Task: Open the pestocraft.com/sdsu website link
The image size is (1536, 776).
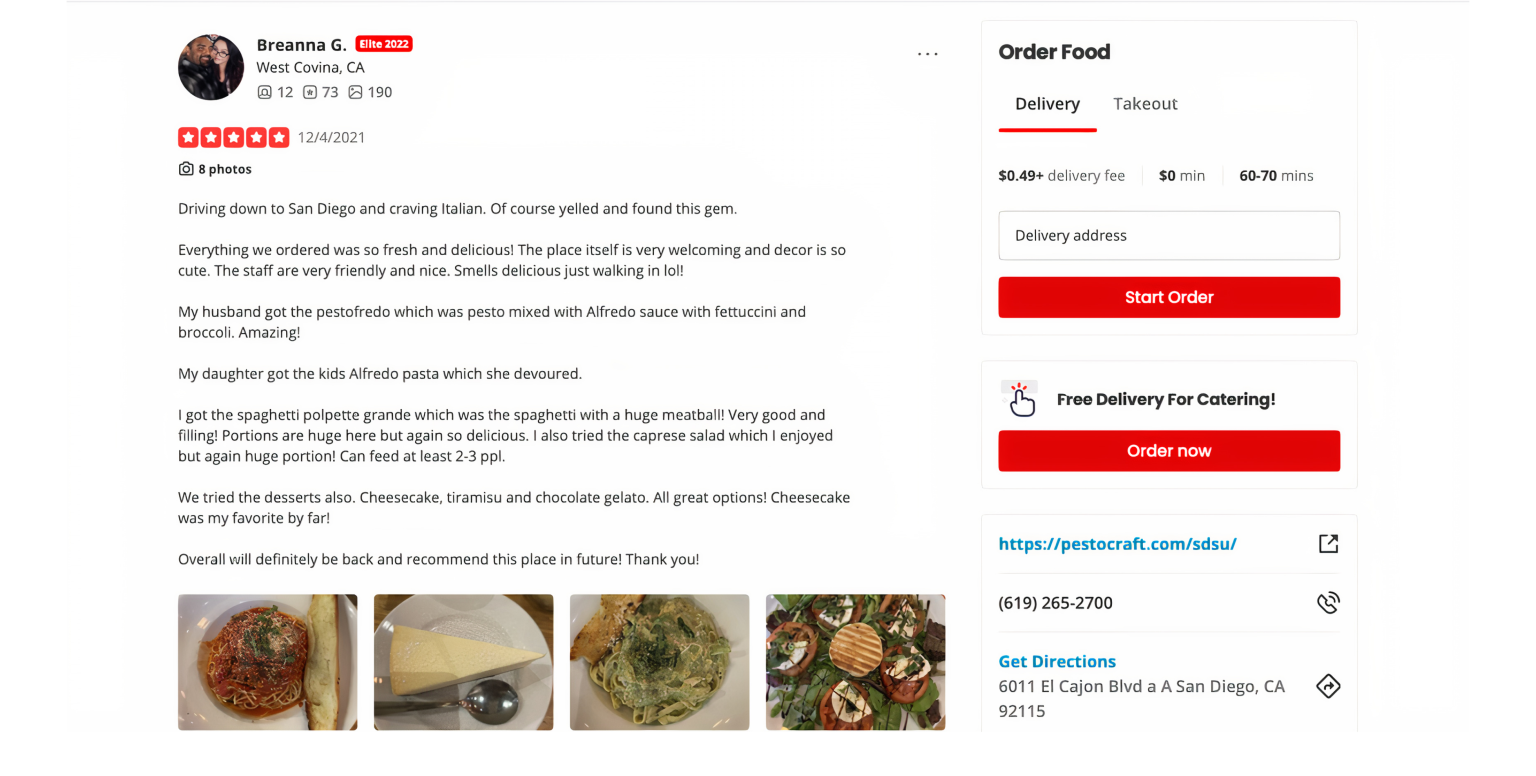Action: coord(1117,544)
